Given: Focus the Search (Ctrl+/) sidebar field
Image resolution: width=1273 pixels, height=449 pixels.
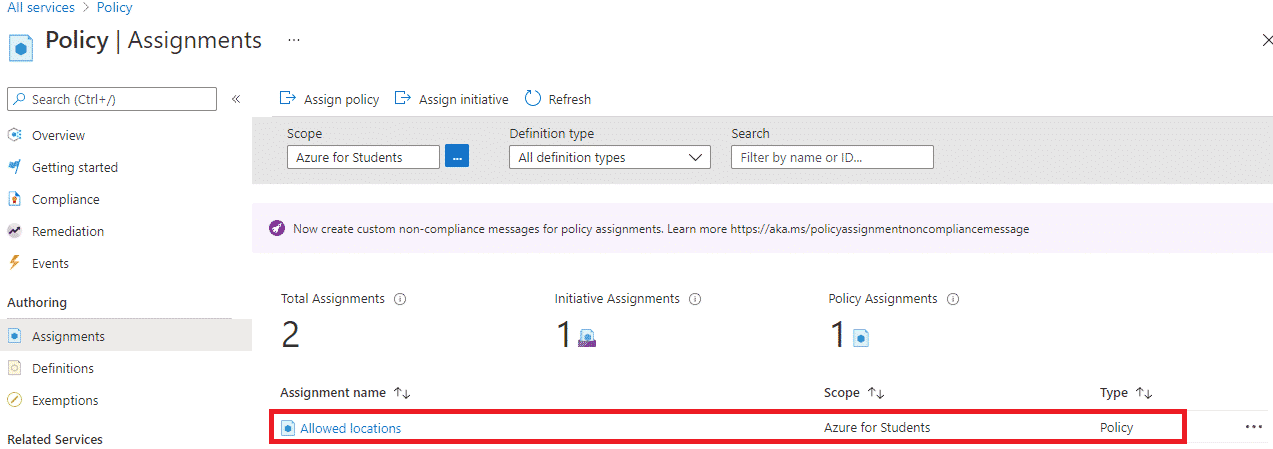Looking at the screenshot, I should [112, 99].
